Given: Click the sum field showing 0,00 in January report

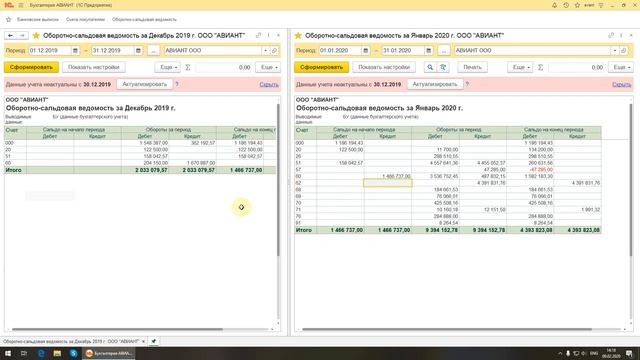Looking at the screenshot, I should pyautogui.click(x=576, y=67).
